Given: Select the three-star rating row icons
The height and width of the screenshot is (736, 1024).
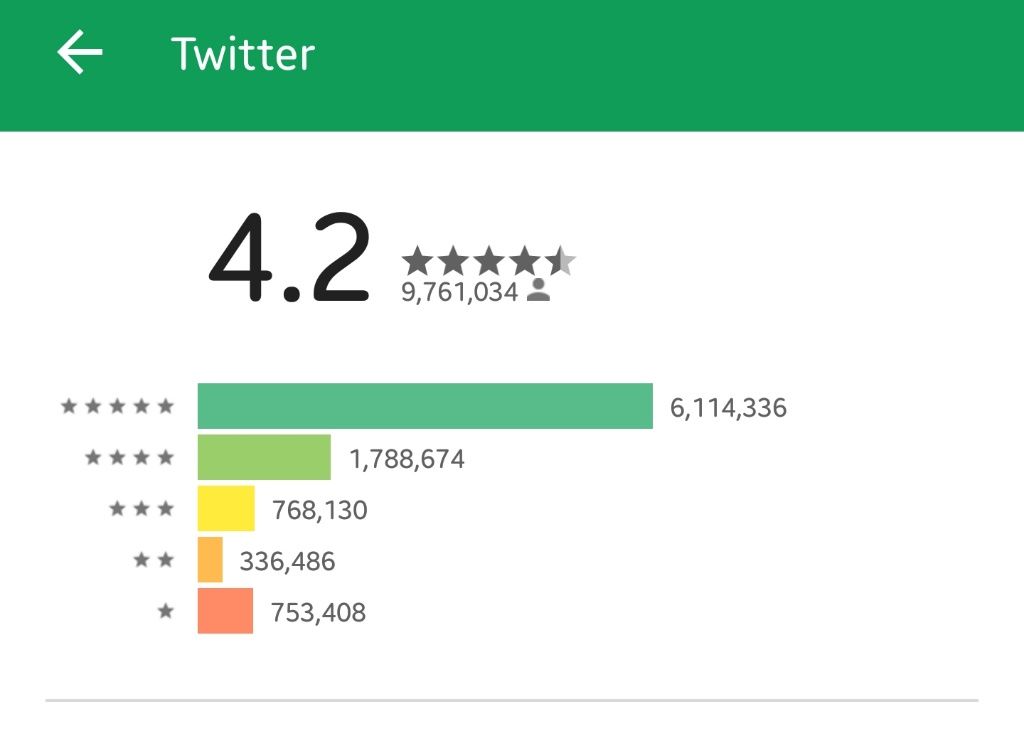Looking at the screenshot, I should point(142,508).
